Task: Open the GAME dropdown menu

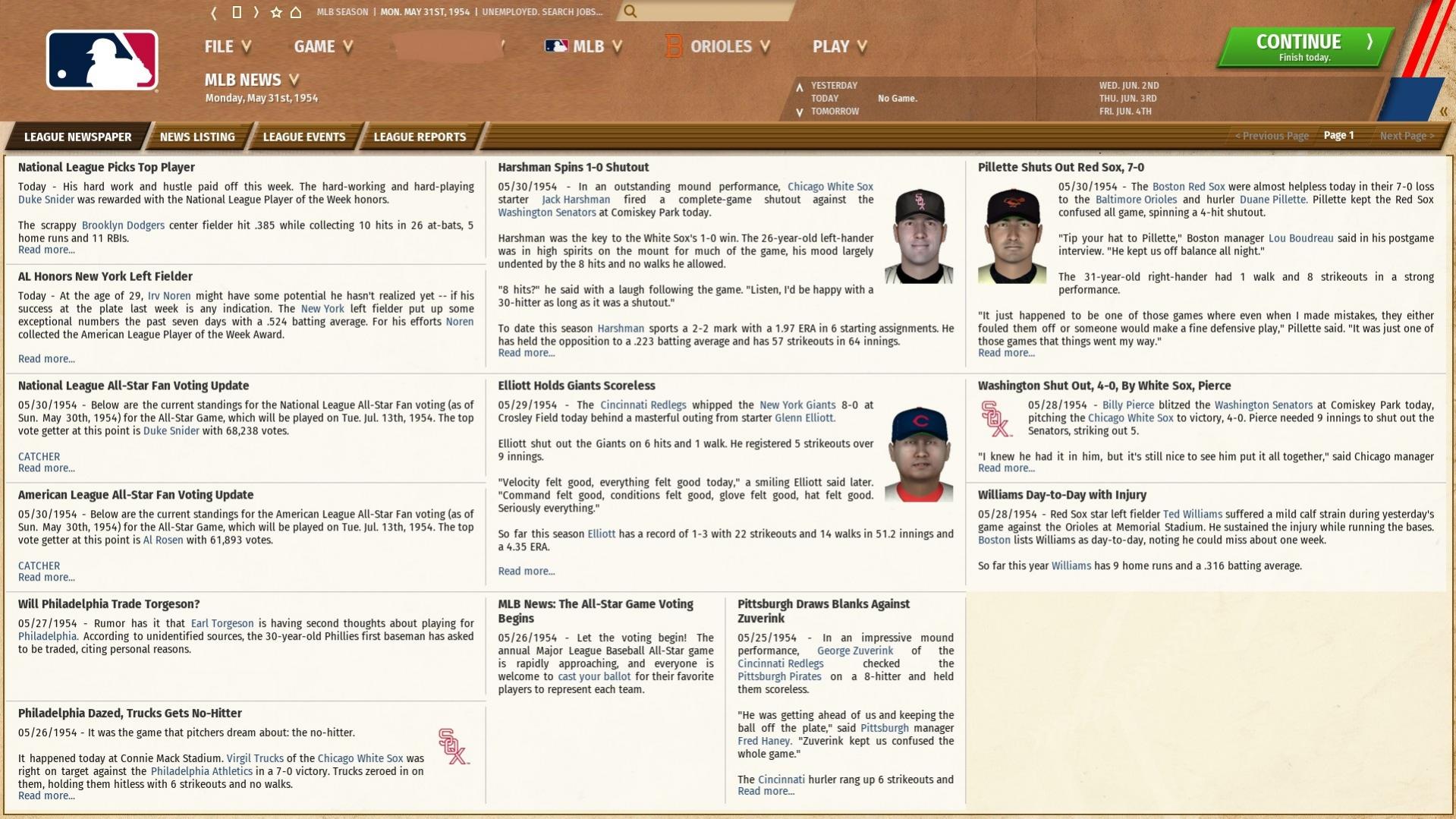Action: (324, 46)
